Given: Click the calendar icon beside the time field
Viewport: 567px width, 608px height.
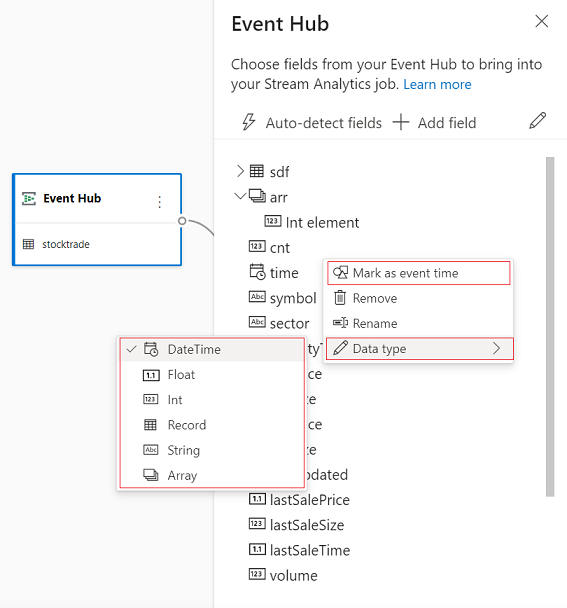Looking at the screenshot, I should coord(257,272).
